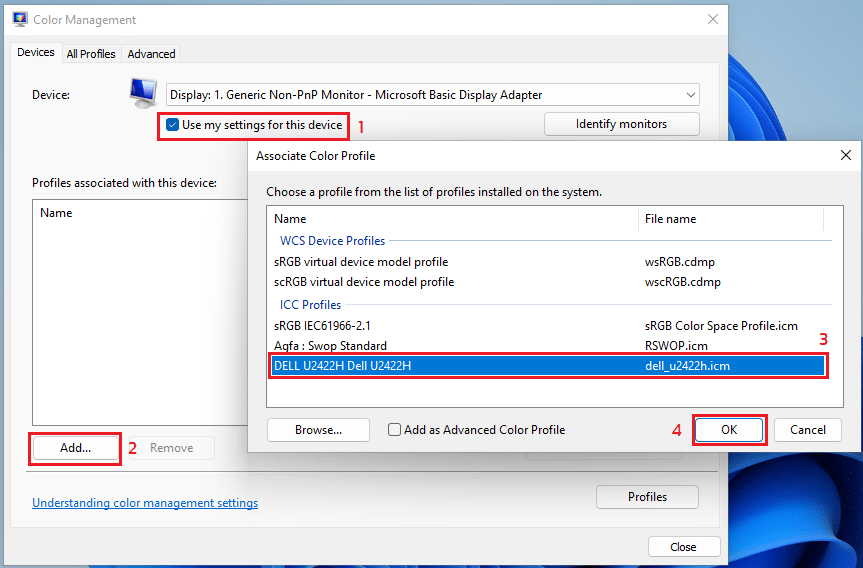Screen dimensions: 863x568
Task: Click Name header in associated profiles list
Action: (56, 213)
